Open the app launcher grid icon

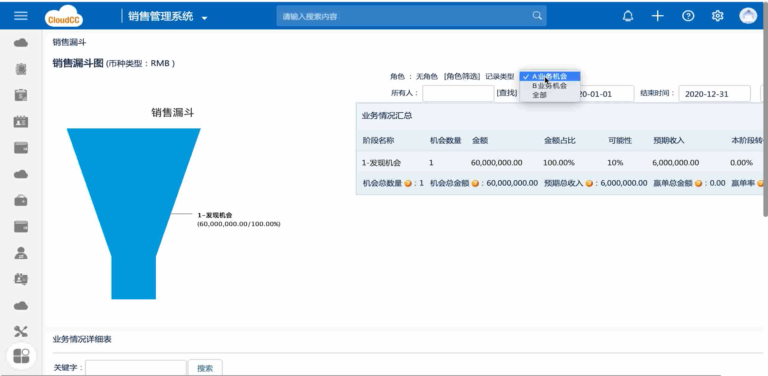click(21, 356)
